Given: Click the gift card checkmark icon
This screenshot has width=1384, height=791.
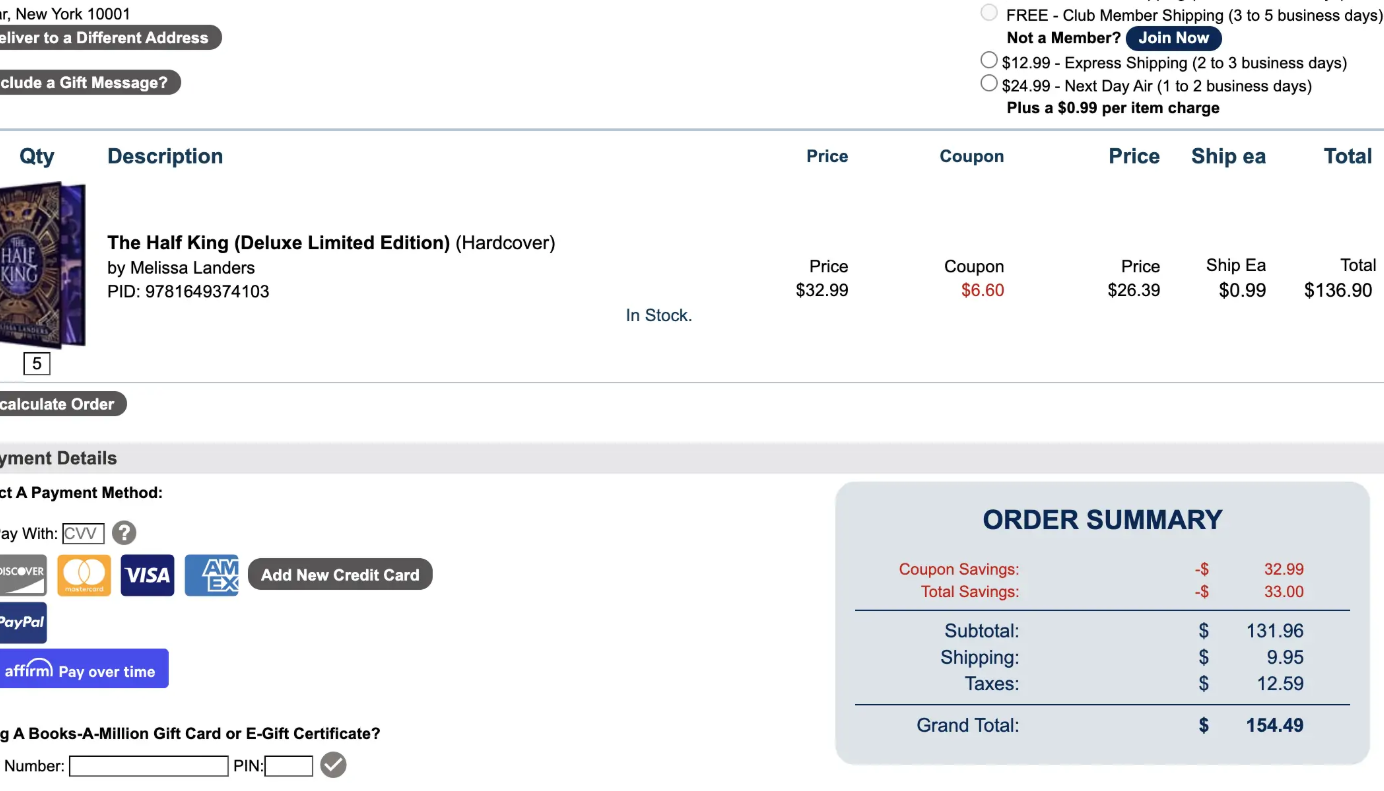Looking at the screenshot, I should click(333, 765).
